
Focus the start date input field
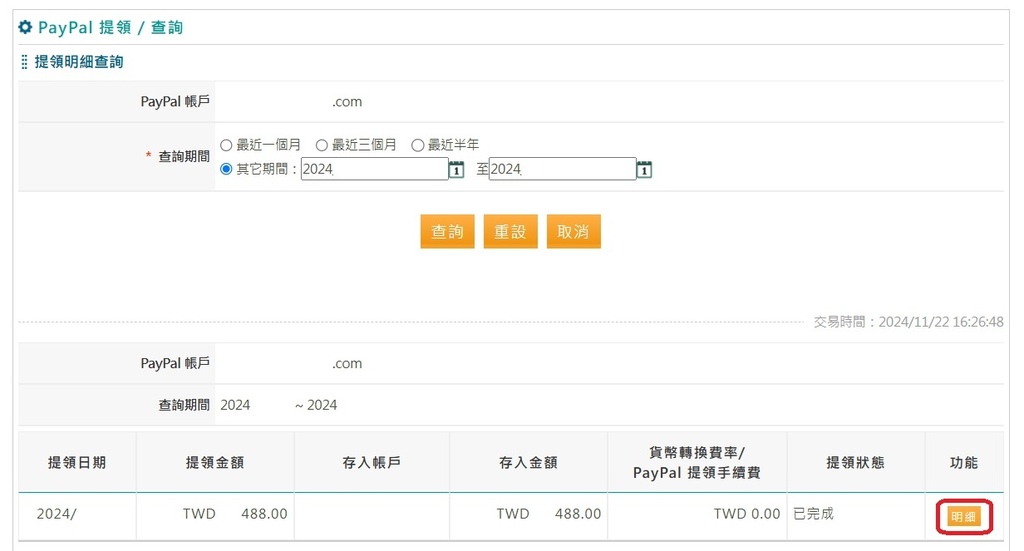pyautogui.click(x=374, y=169)
